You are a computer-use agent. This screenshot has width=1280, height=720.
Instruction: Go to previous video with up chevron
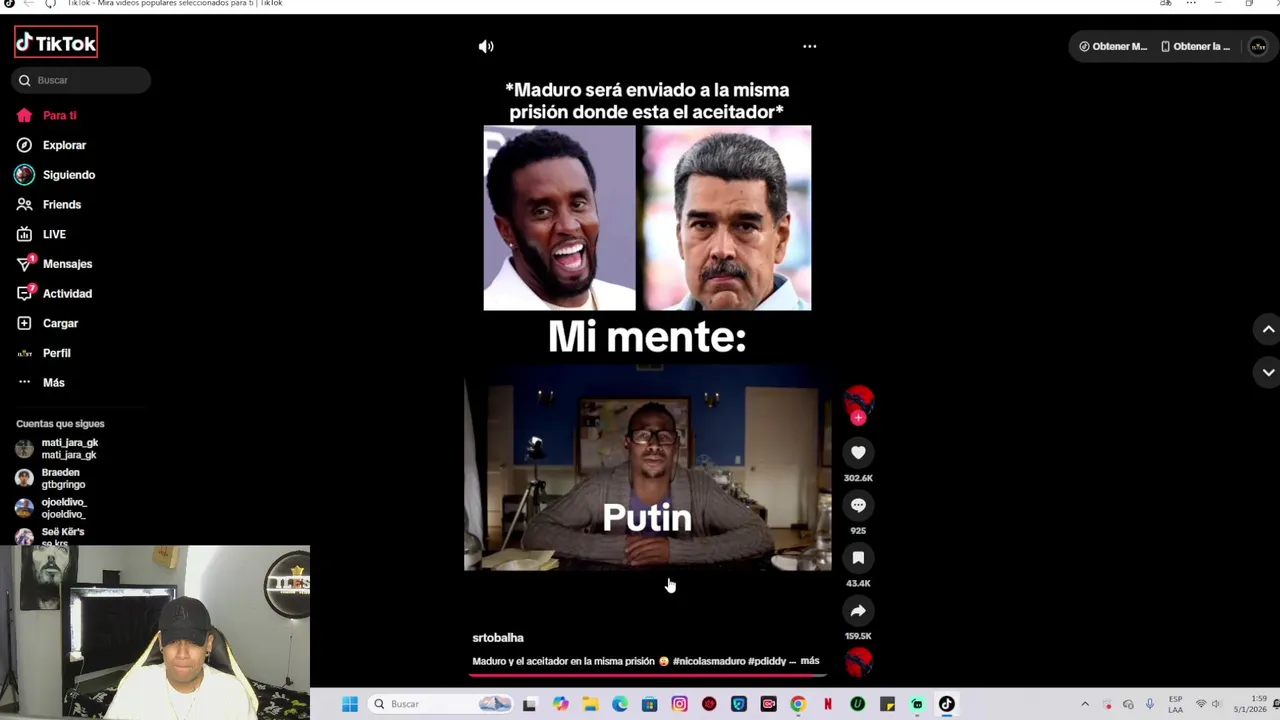pyautogui.click(x=1268, y=329)
